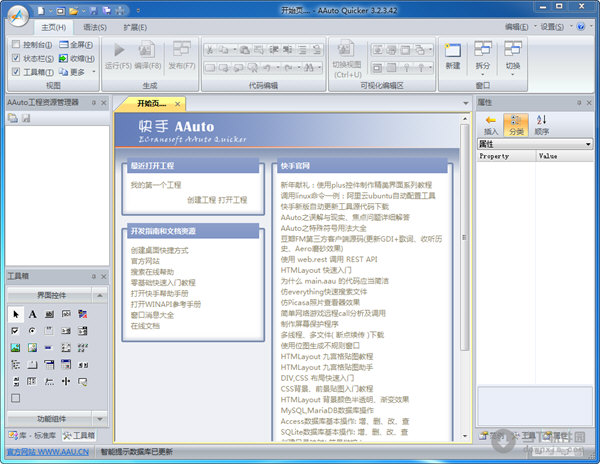The image size is (600, 464).
Task: Click the cut scissors icon in code editing group
Action: click(210, 50)
